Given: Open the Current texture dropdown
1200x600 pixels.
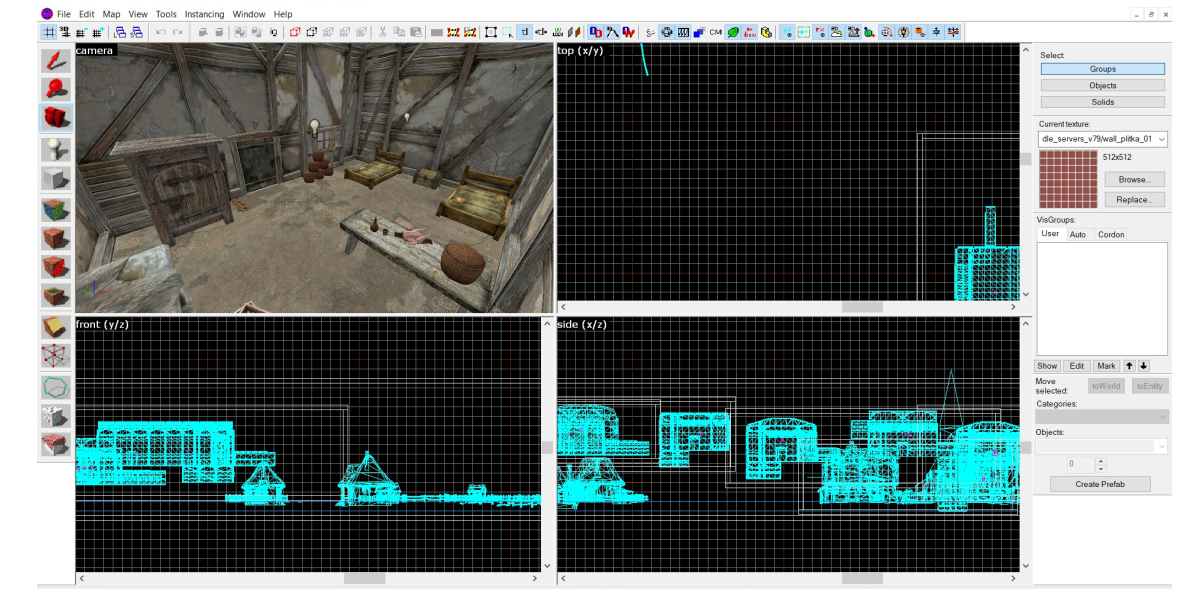Looking at the screenshot, I should (x=1104, y=139).
